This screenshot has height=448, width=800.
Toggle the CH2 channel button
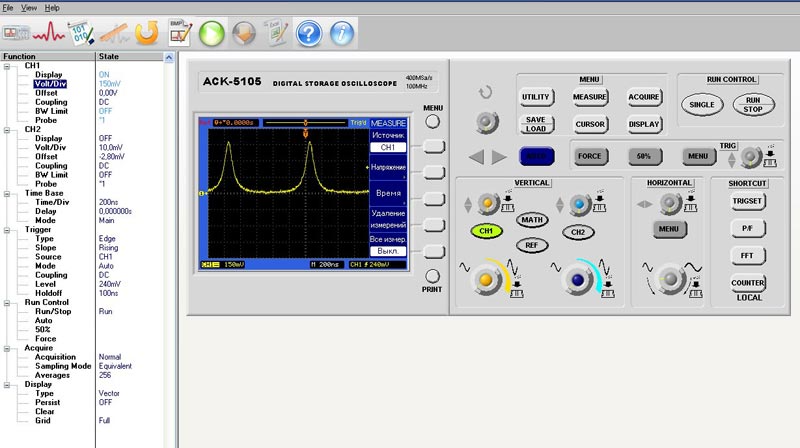[578, 232]
